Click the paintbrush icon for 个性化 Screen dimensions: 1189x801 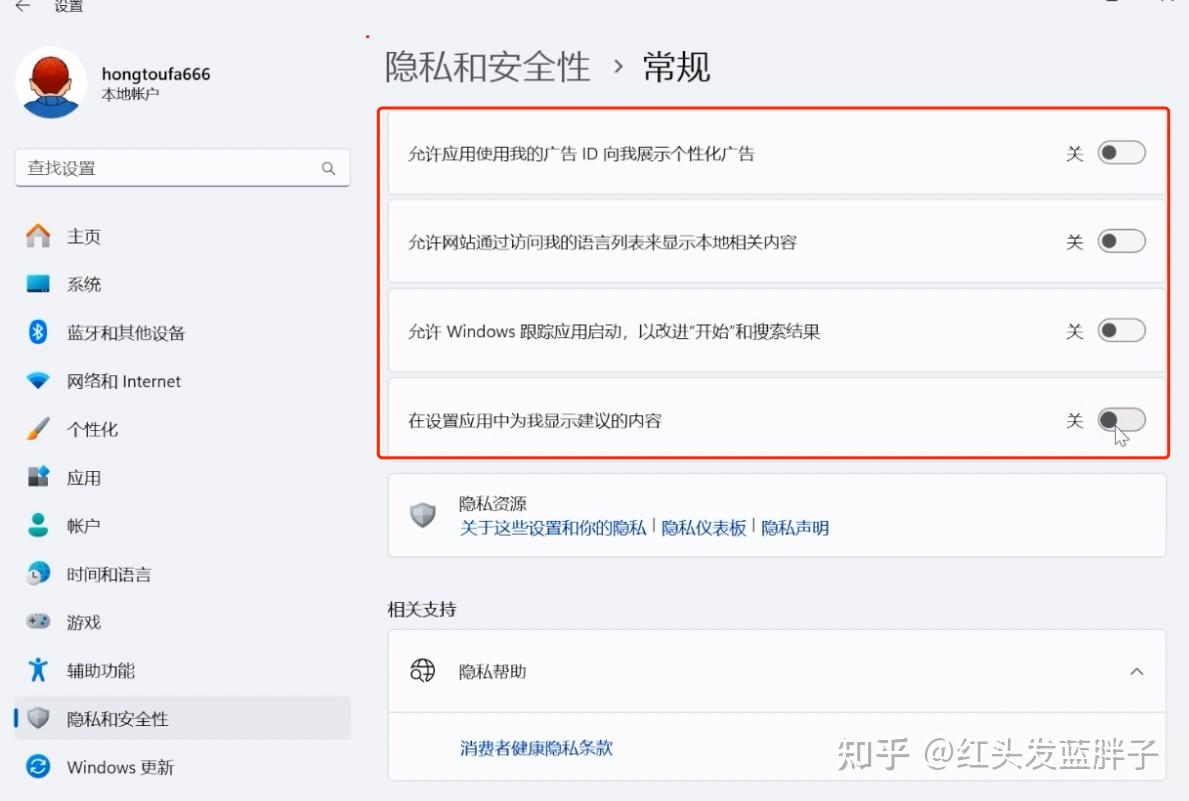tap(38, 429)
